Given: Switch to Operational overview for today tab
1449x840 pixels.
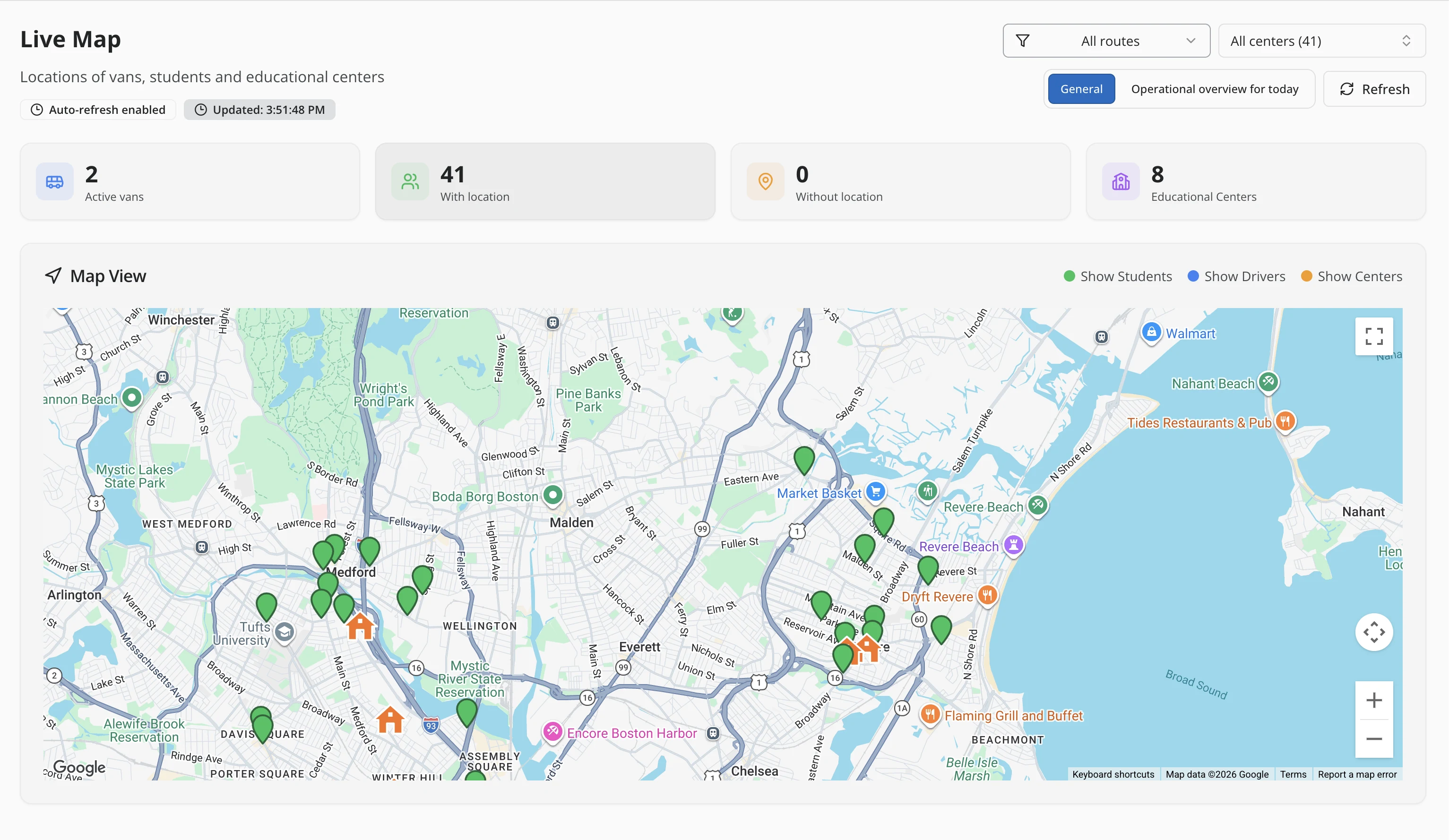Looking at the screenshot, I should [1215, 89].
